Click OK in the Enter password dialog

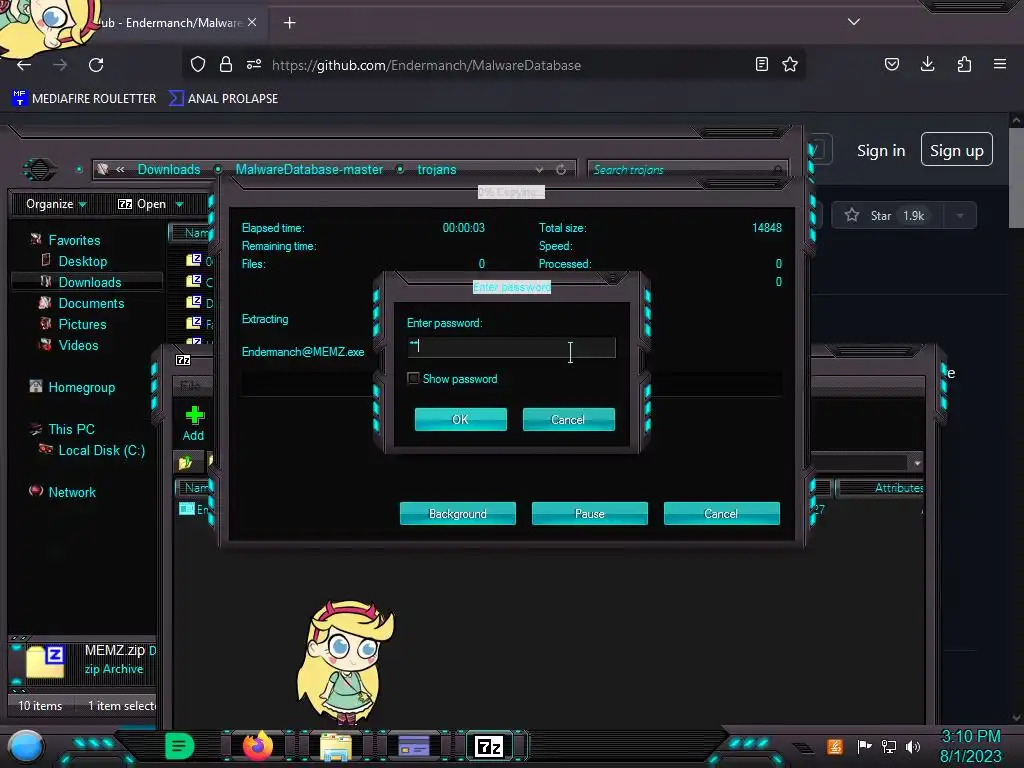(x=460, y=419)
